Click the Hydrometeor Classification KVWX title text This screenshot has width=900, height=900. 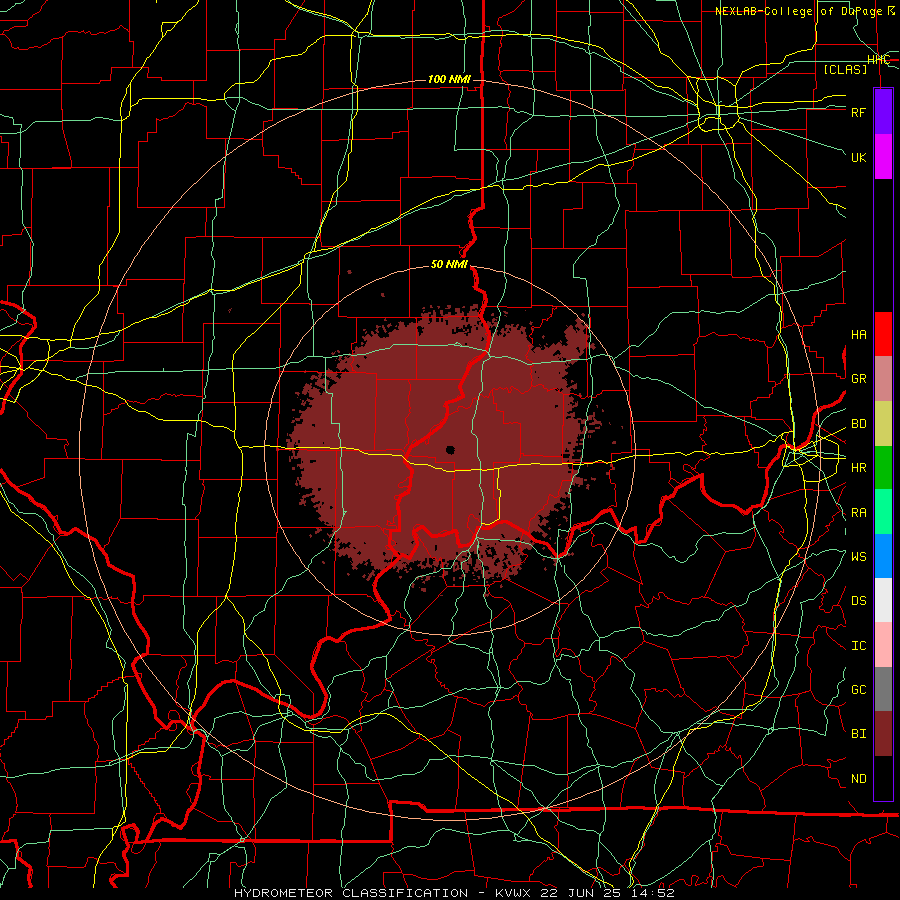click(454, 893)
